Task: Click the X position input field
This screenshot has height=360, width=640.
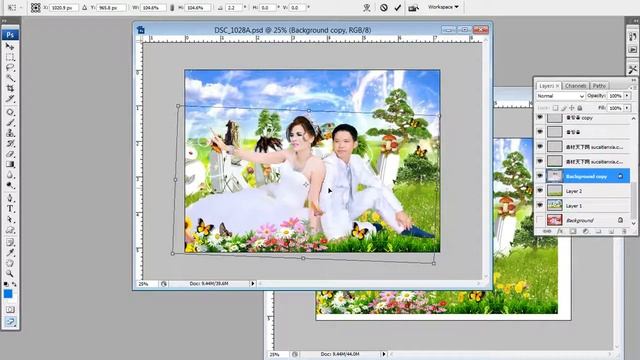Action: point(64,7)
